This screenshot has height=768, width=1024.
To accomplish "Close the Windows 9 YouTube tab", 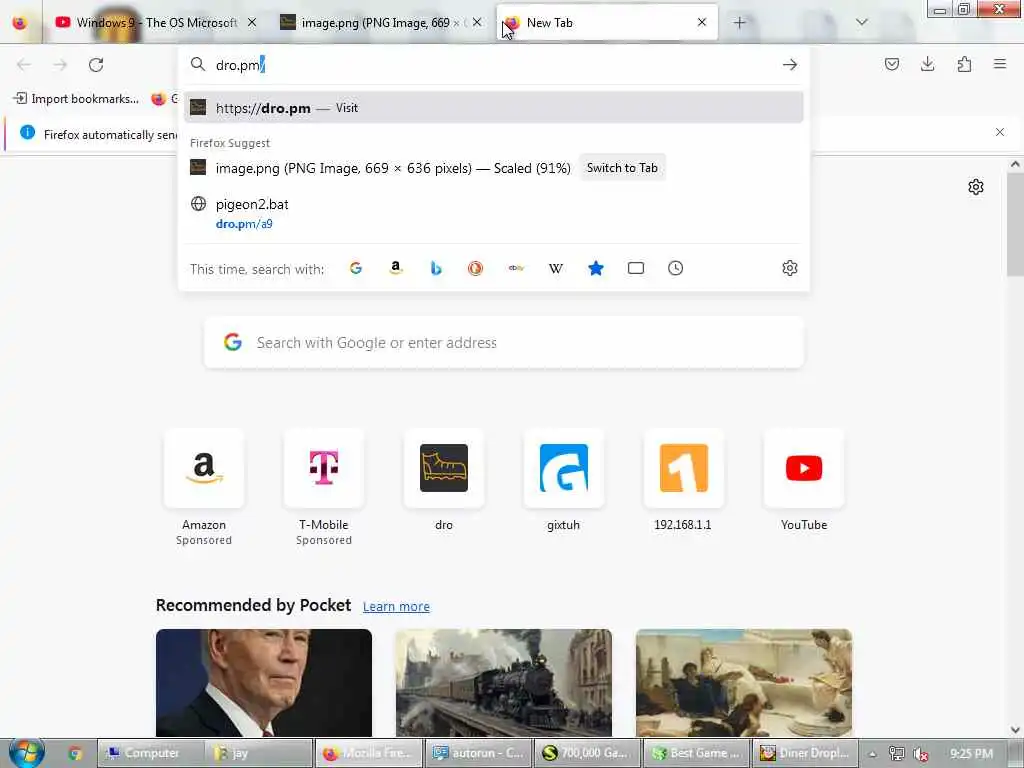I will (x=251, y=23).
